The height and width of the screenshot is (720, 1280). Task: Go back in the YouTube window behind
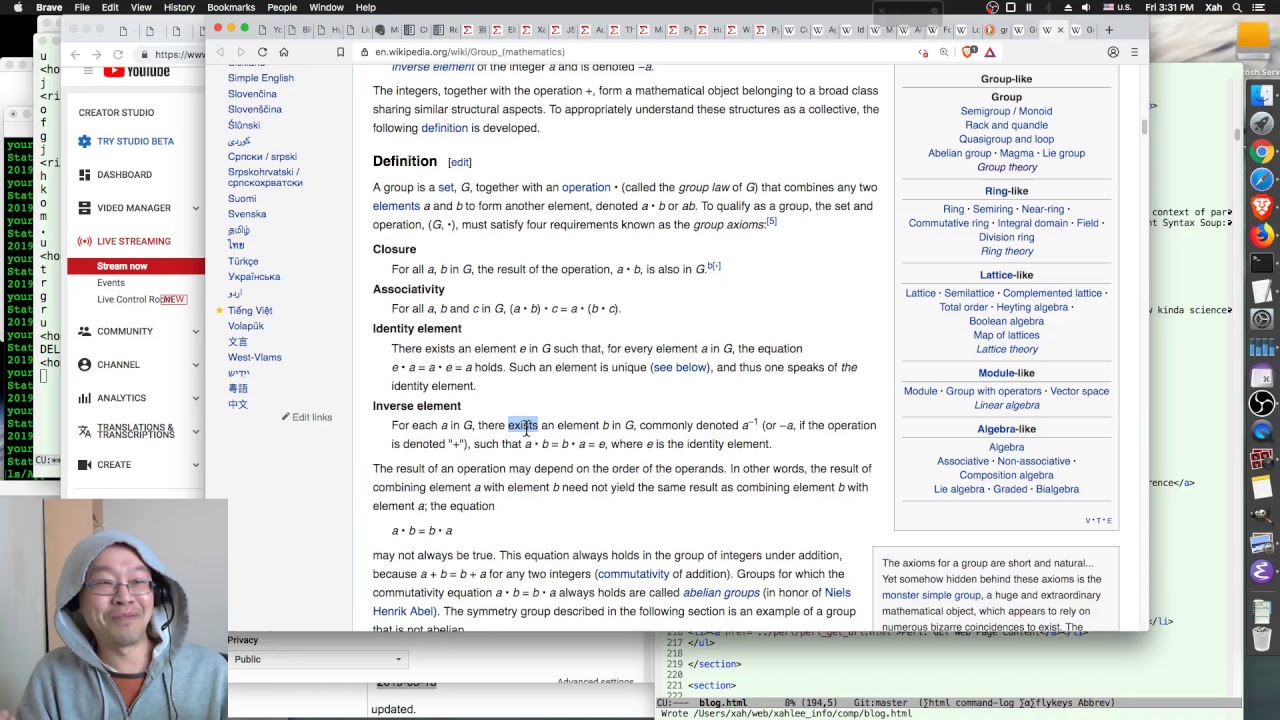click(x=74, y=54)
